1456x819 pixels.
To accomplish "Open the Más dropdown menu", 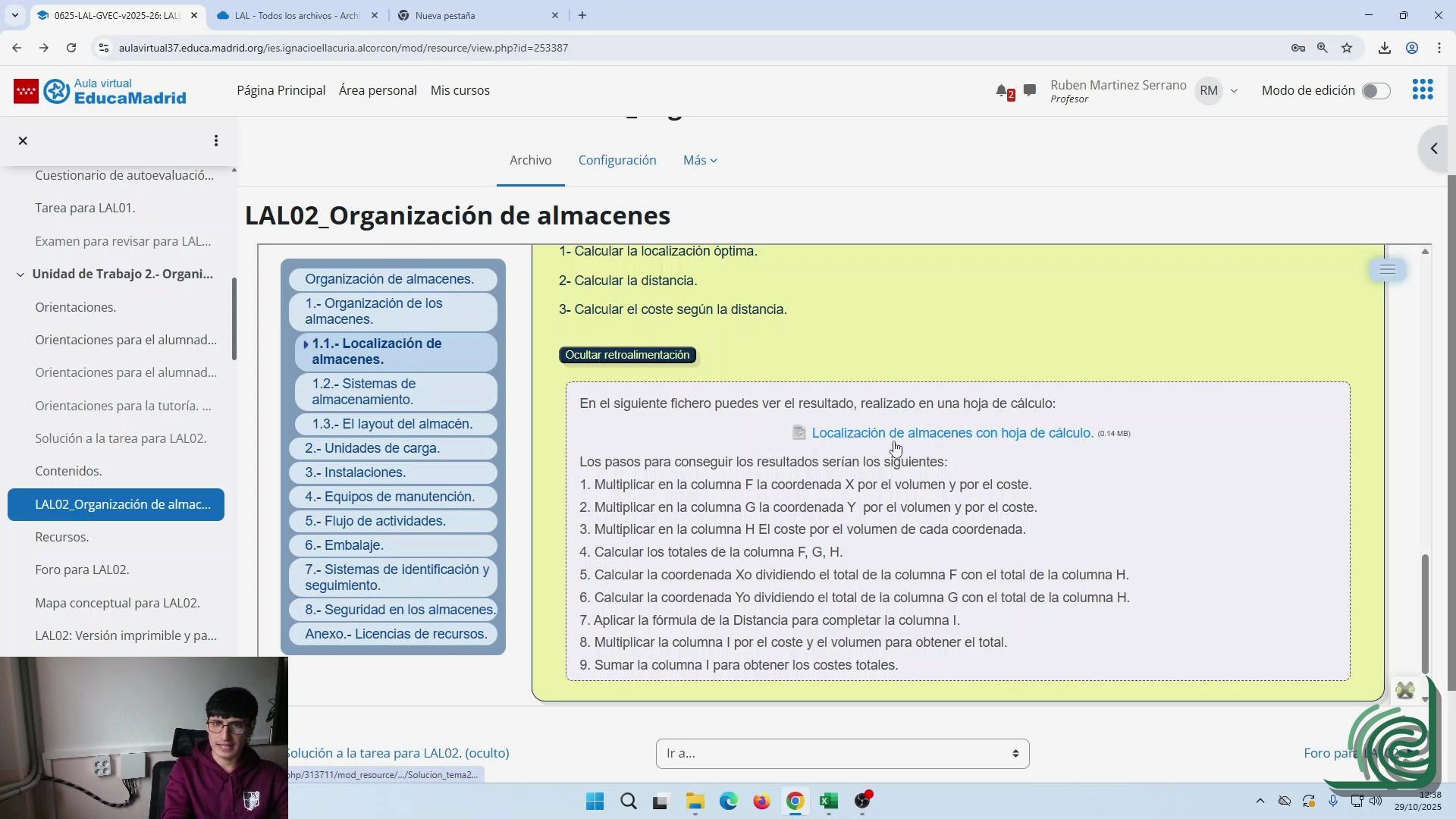I will coord(699,160).
